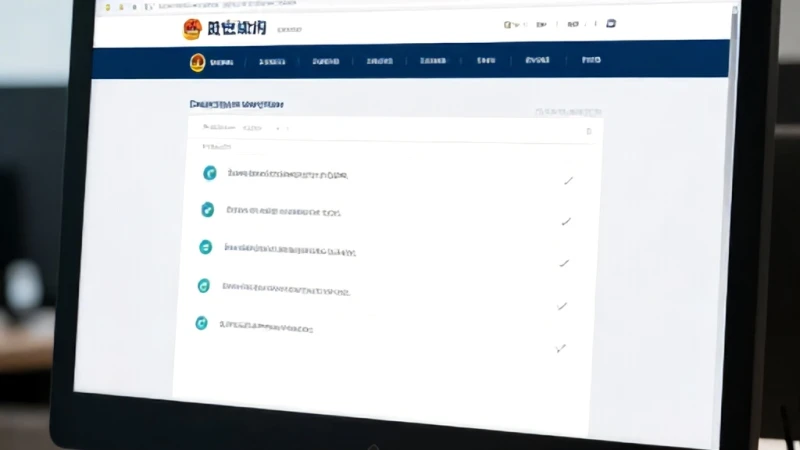Open the second list row's title text
Viewport: 800px width, 450px height.
click(x=283, y=211)
